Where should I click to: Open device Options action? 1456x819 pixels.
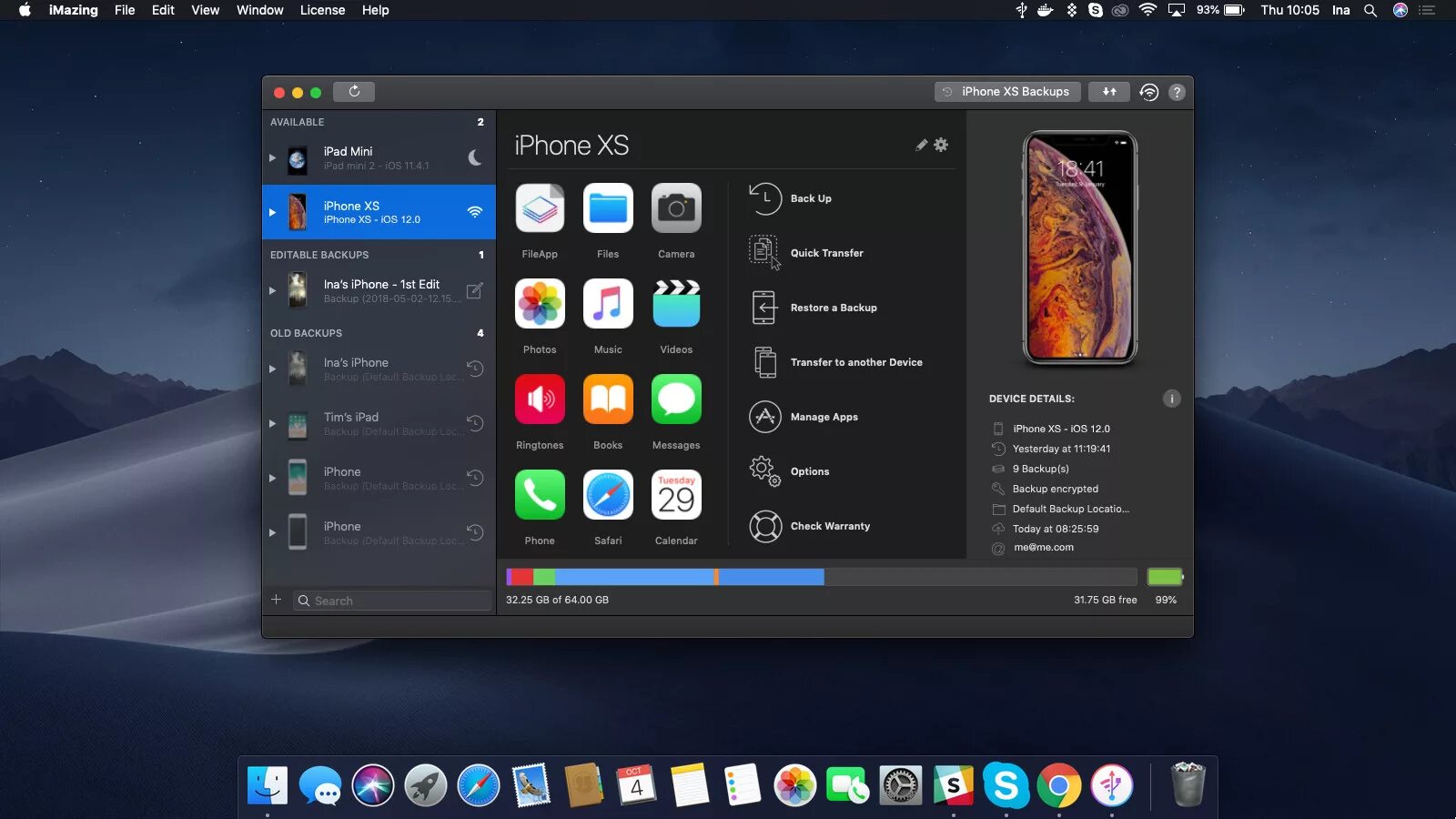tap(789, 471)
